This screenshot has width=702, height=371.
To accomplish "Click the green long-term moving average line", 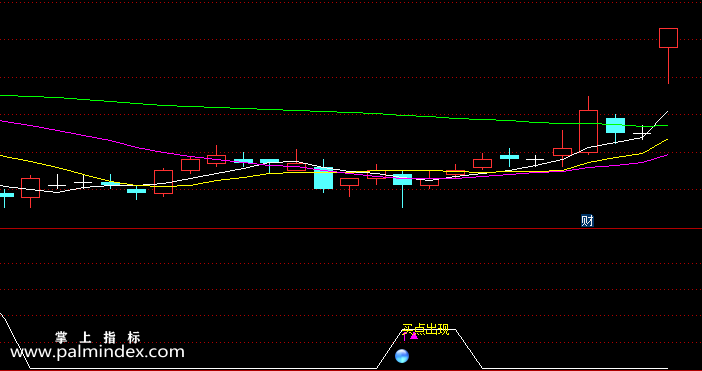I will 269,109.
